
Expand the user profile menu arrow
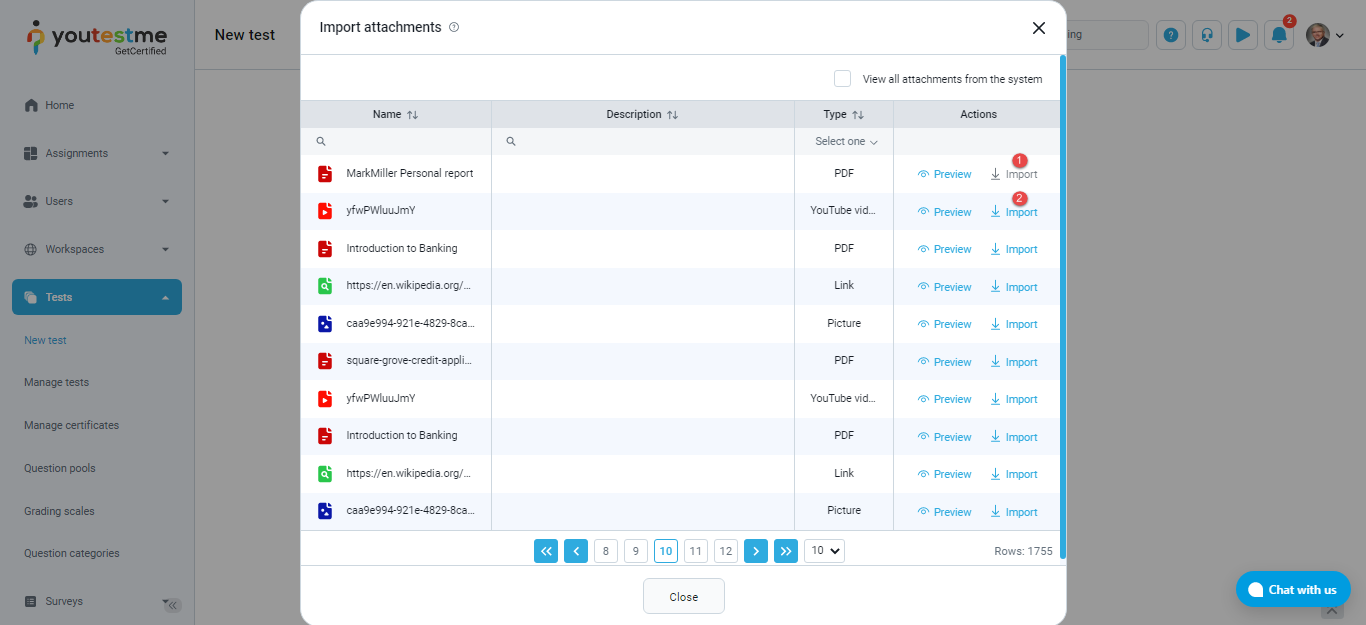pyautogui.click(x=1340, y=36)
